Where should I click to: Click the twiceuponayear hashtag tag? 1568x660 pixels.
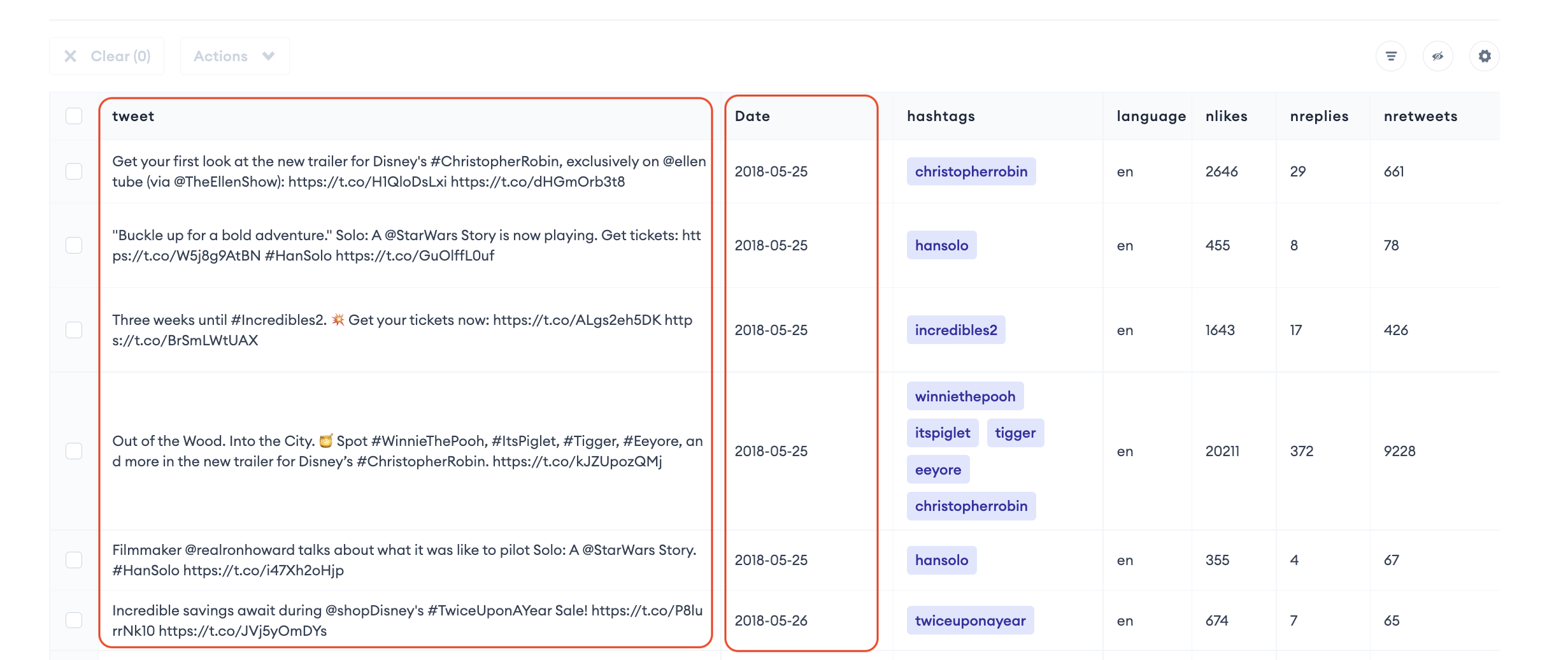(x=970, y=621)
